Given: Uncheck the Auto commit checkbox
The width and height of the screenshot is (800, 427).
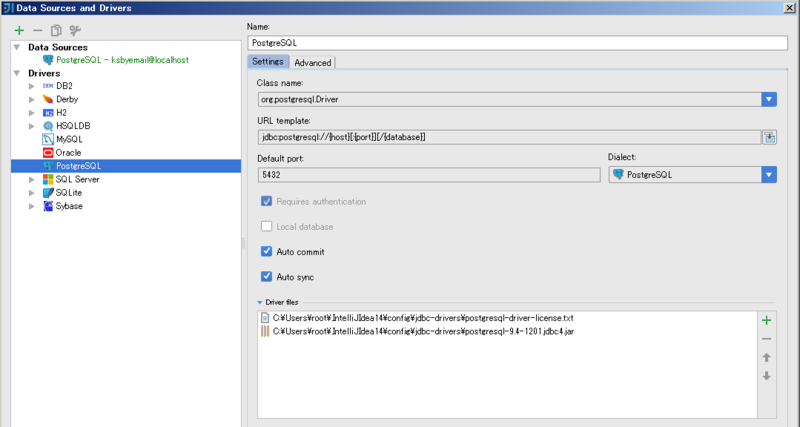Looking at the screenshot, I should [266, 251].
